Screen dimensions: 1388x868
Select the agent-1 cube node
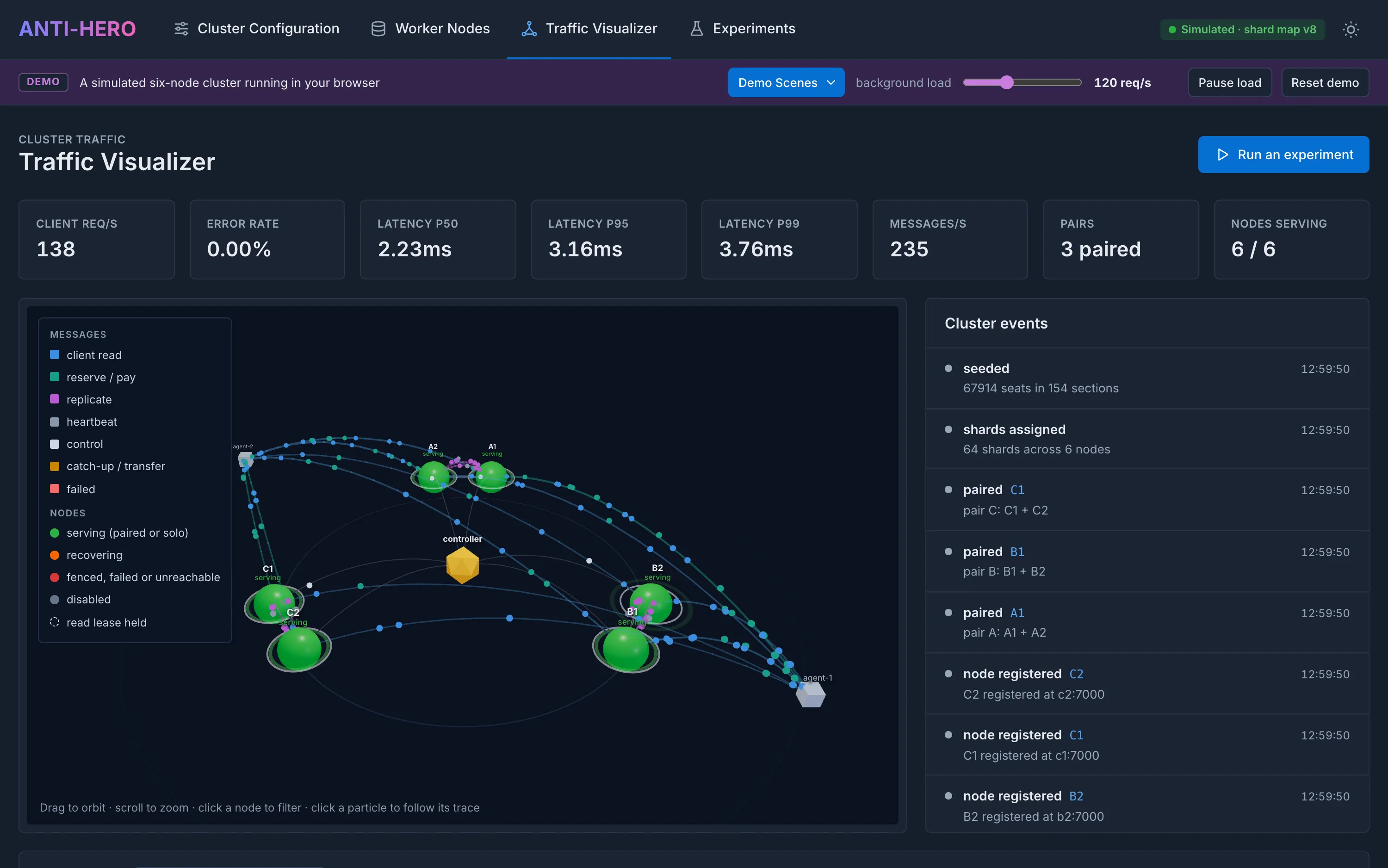coord(811,694)
